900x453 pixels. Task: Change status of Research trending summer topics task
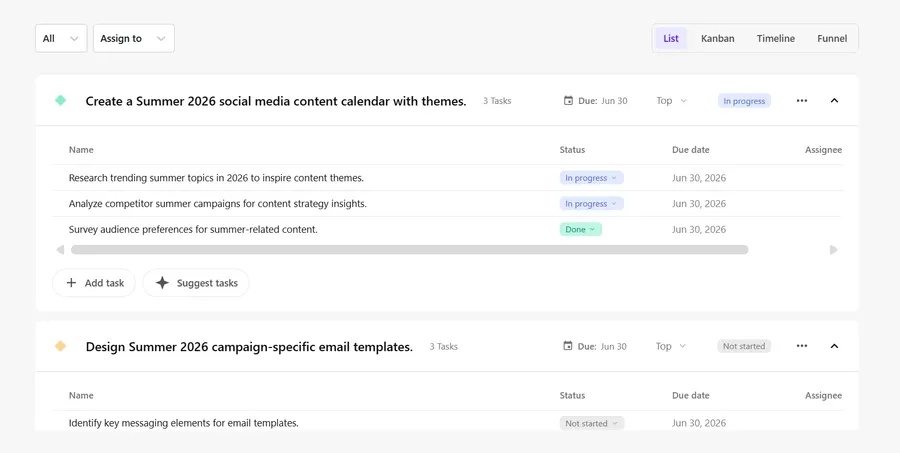pos(592,178)
